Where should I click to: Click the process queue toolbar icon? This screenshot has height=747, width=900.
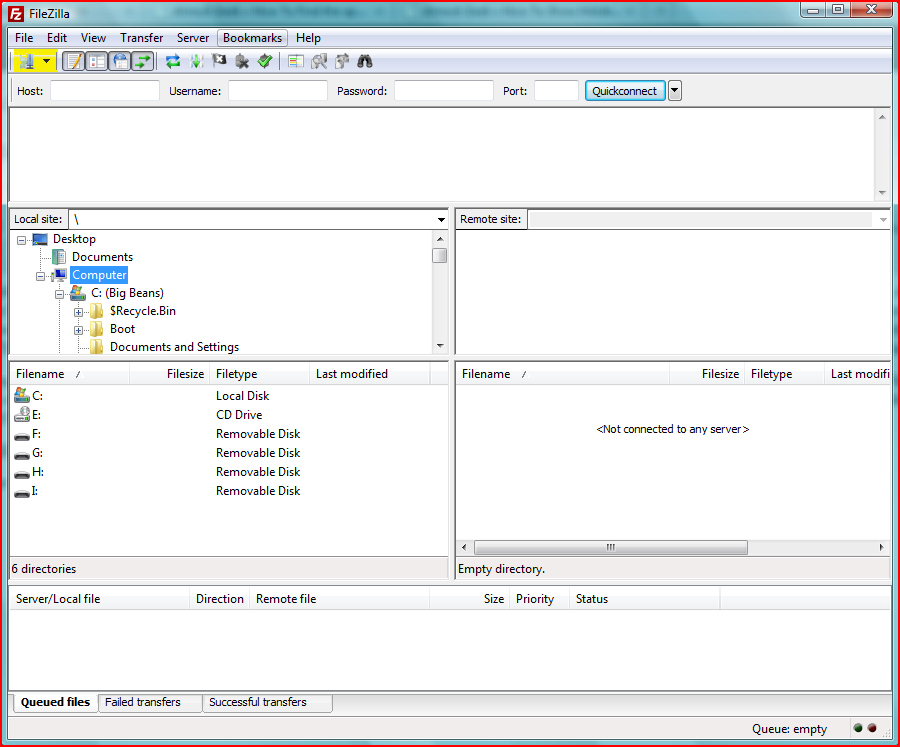(x=196, y=61)
